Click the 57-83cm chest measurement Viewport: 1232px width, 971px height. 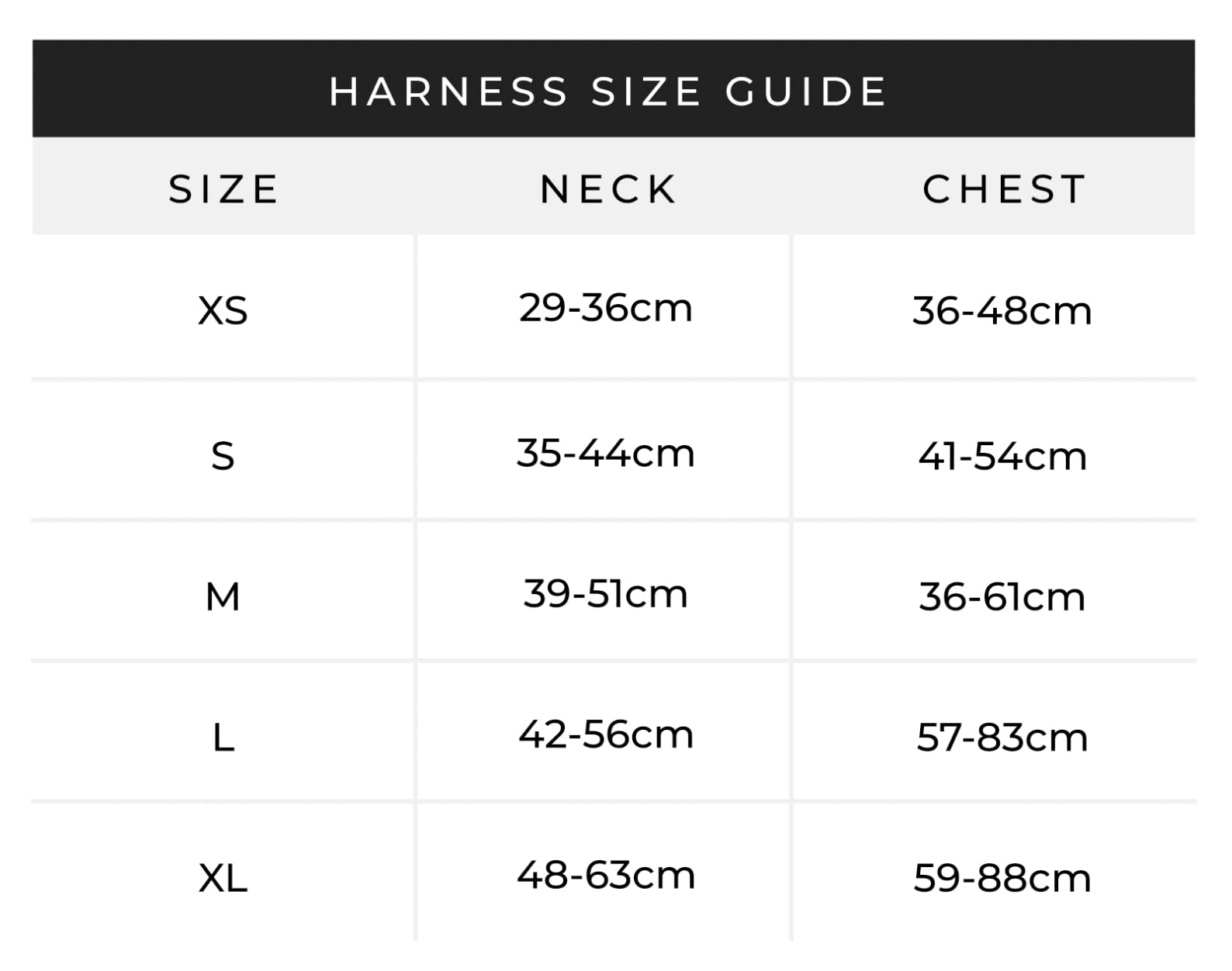1002,738
